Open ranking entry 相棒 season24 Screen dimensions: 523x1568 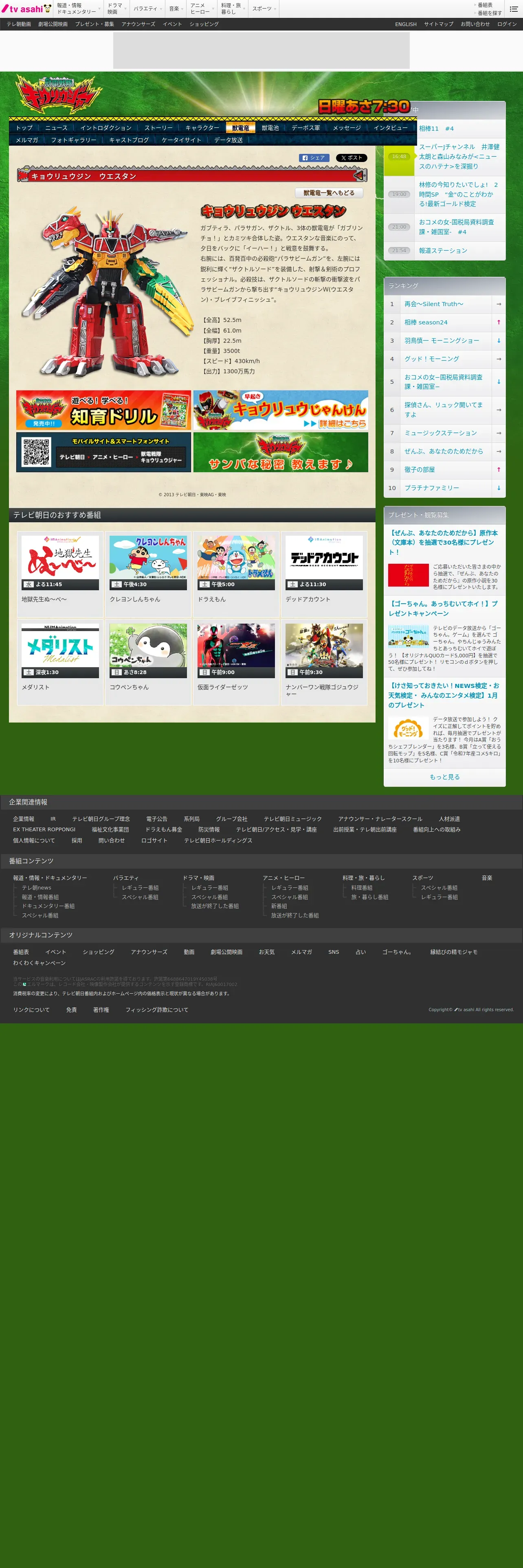pyautogui.click(x=426, y=322)
